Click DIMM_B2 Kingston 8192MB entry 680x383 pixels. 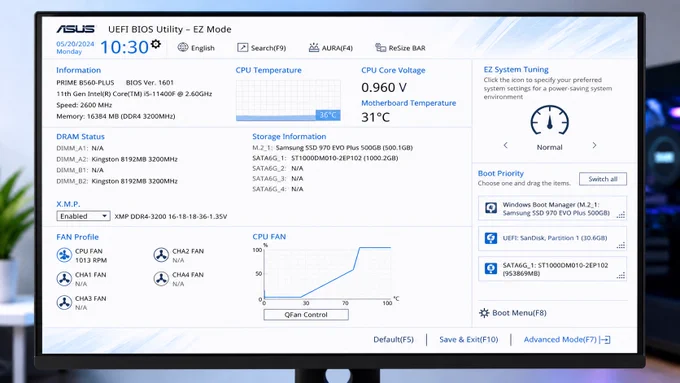[117, 181]
